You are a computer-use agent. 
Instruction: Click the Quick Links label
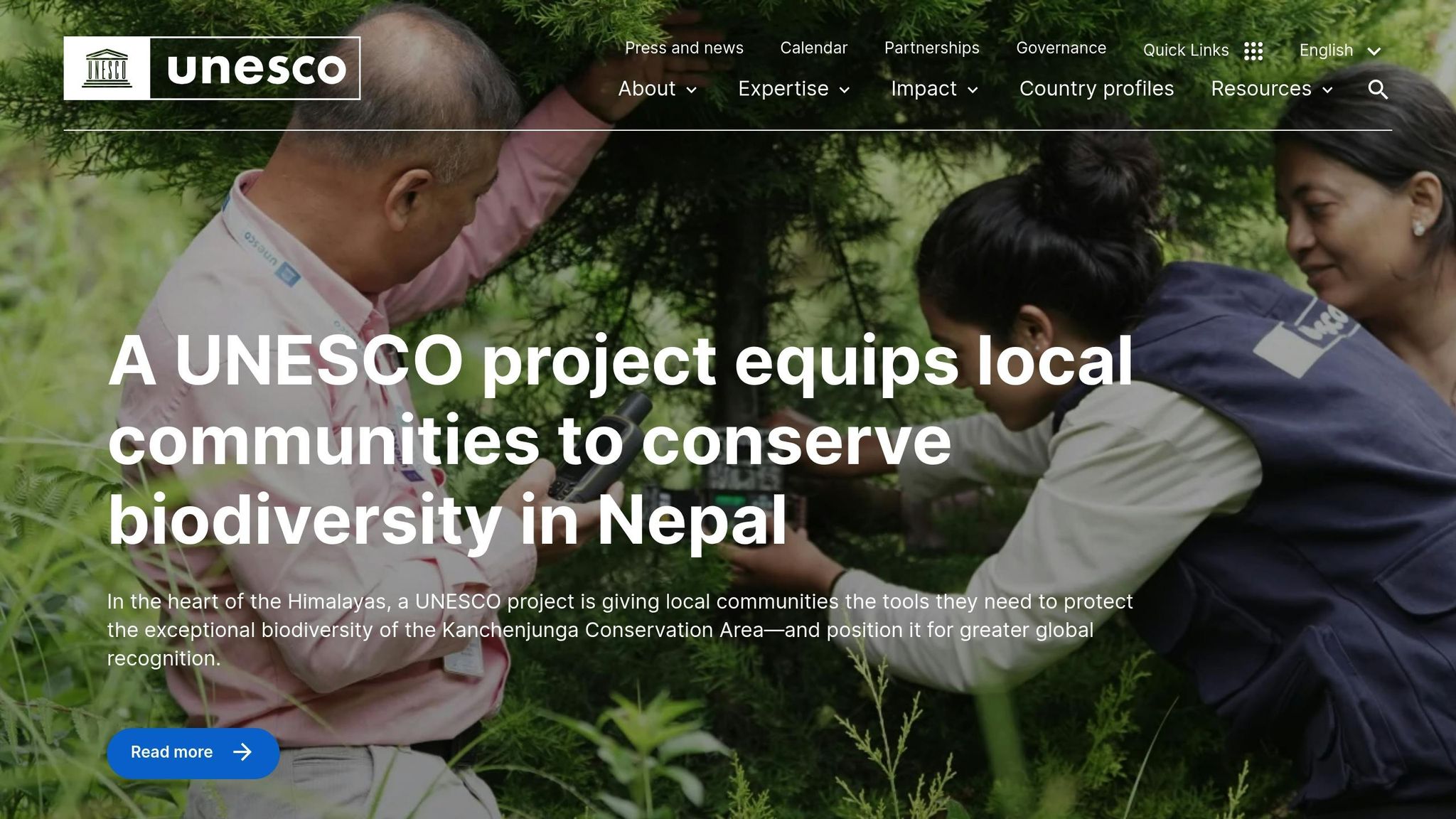pyautogui.click(x=1186, y=50)
